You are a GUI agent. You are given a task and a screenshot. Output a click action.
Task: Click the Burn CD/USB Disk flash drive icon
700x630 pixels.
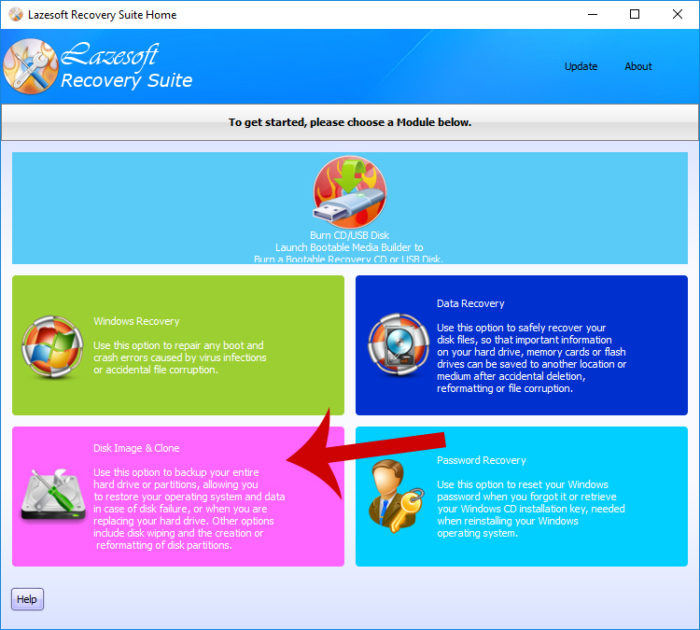pos(350,192)
